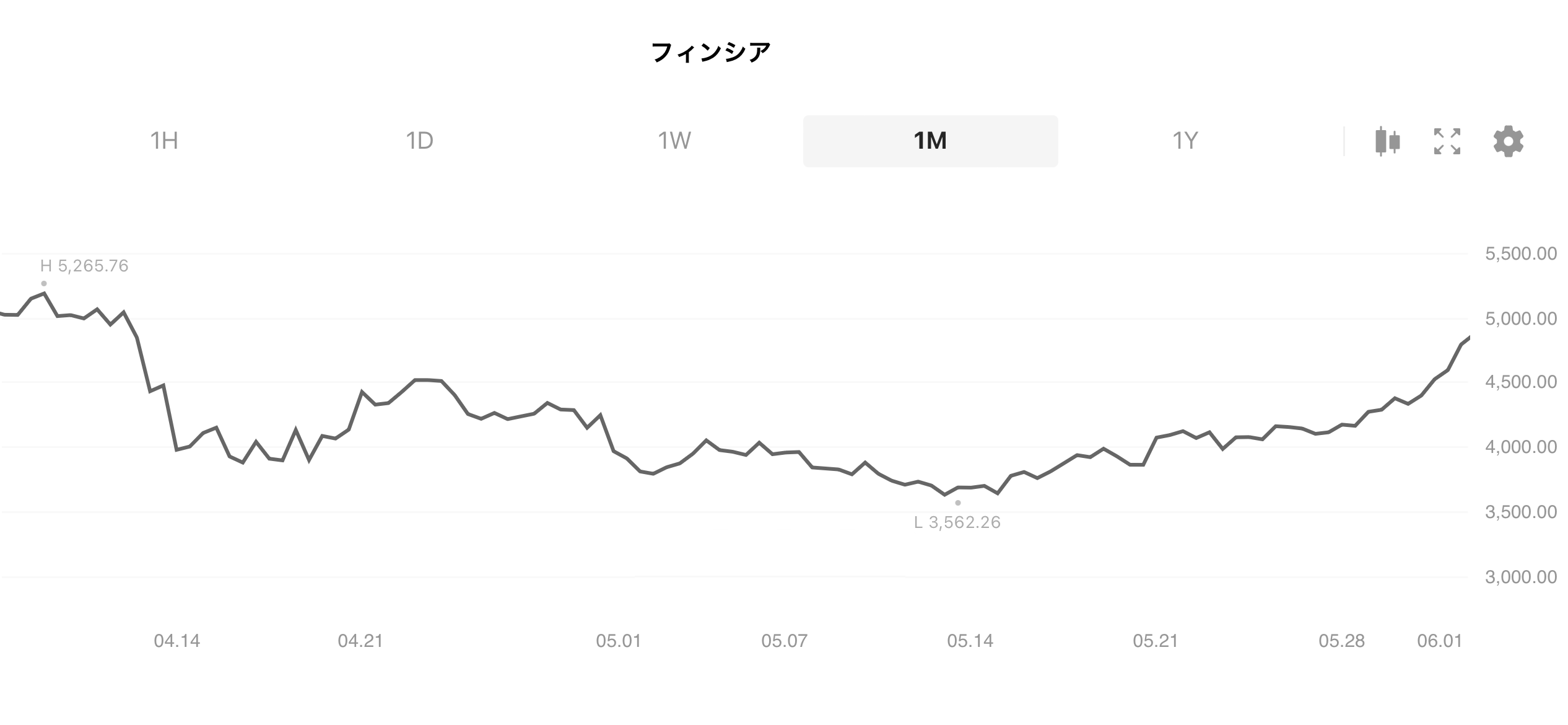This screenshot has height=725, width=1568.
Task: Select the 1M time range tab
Action: (930, 141)
